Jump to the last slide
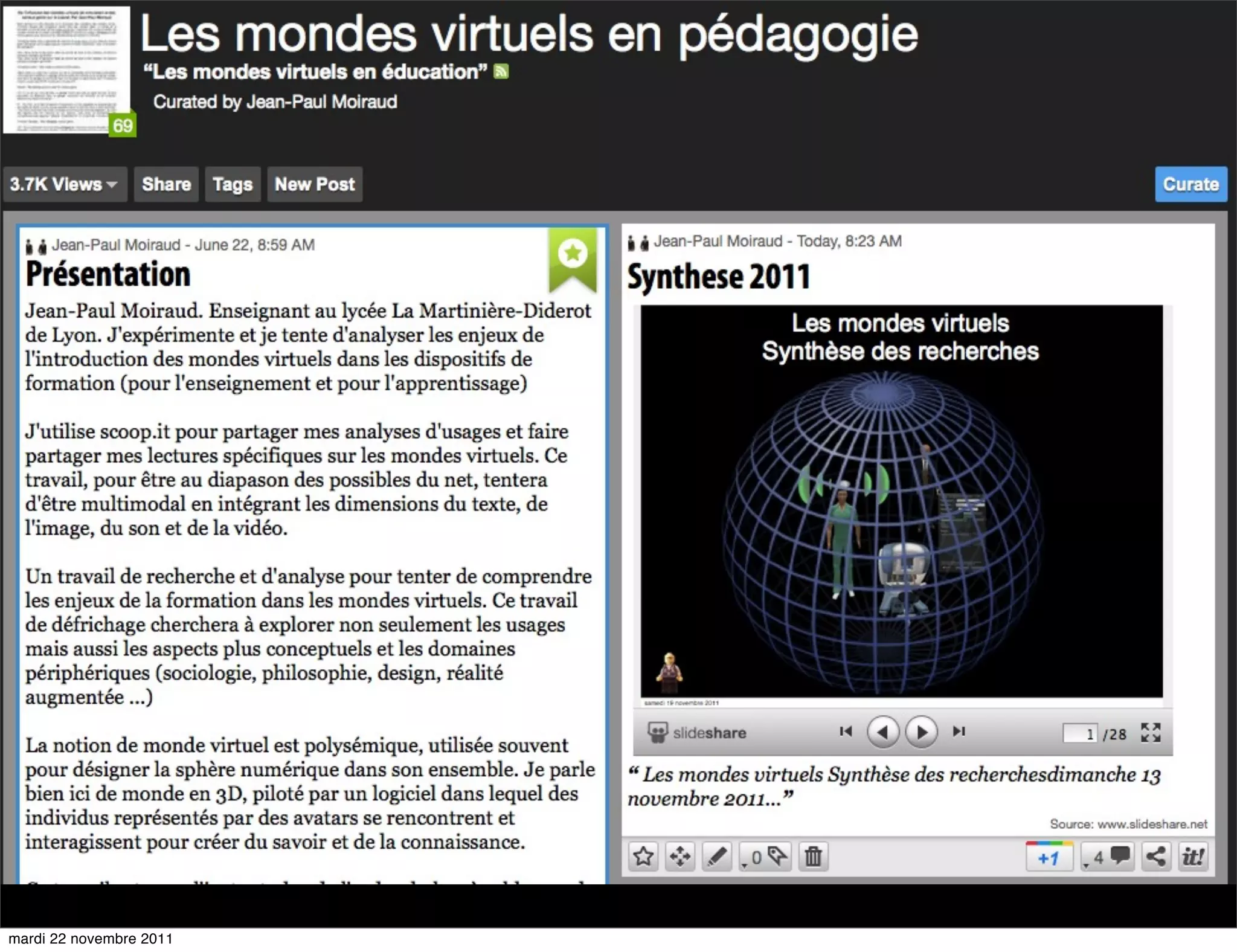Image resolution: width=1237 pixels, height=952 pixels. (x=959, y=732)
